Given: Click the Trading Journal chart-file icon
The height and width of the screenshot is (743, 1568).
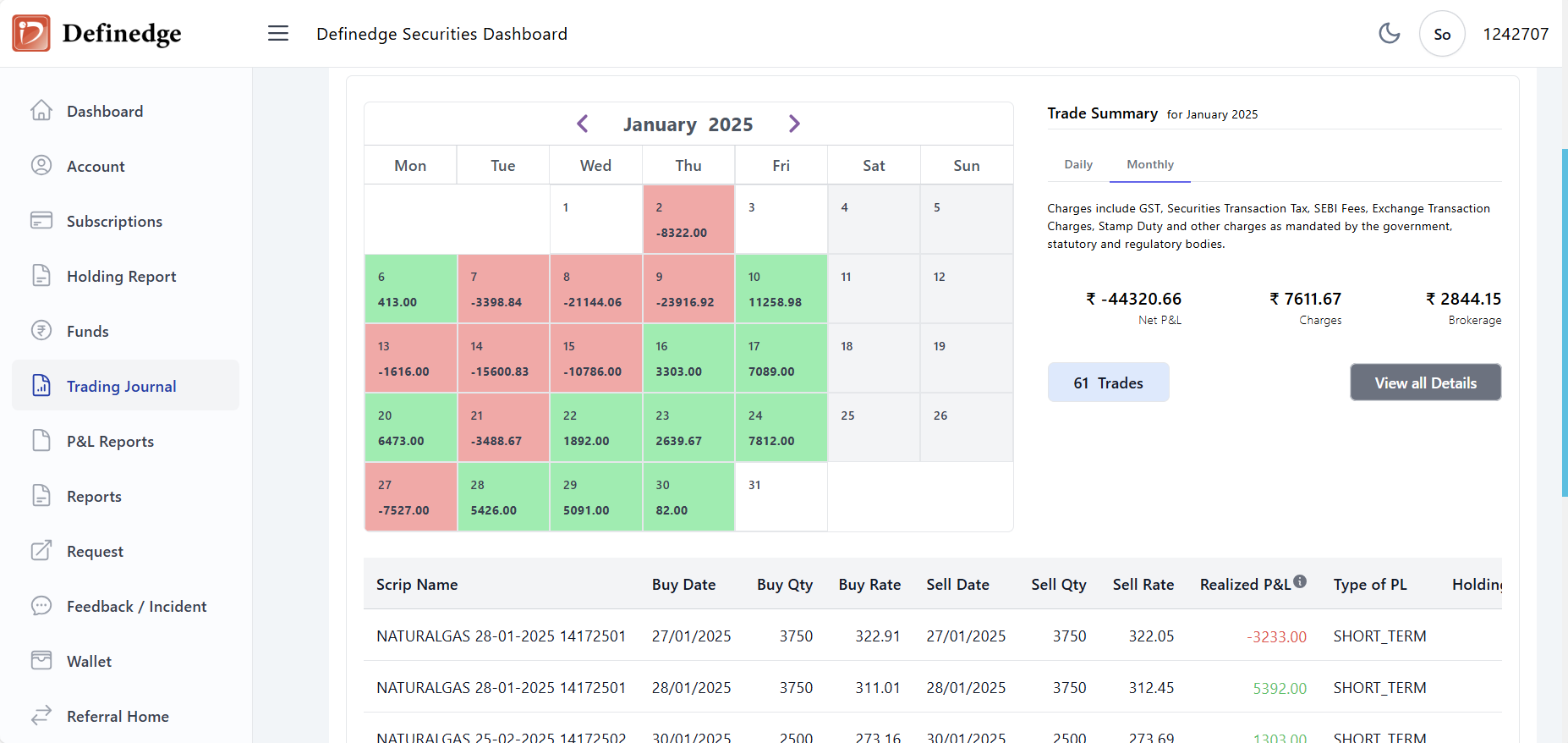Looking at the screenshot, I should pos(41,386).
